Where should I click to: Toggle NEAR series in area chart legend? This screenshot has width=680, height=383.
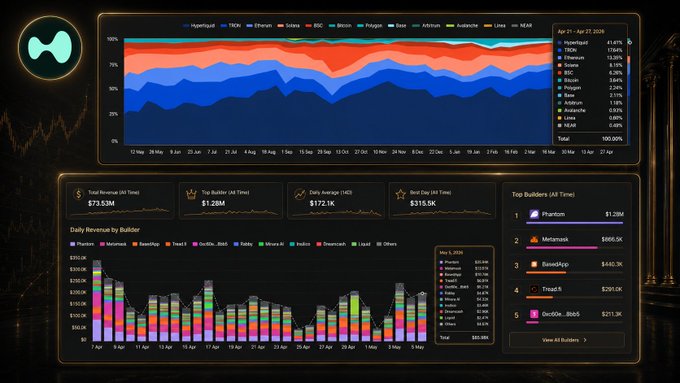522,26
